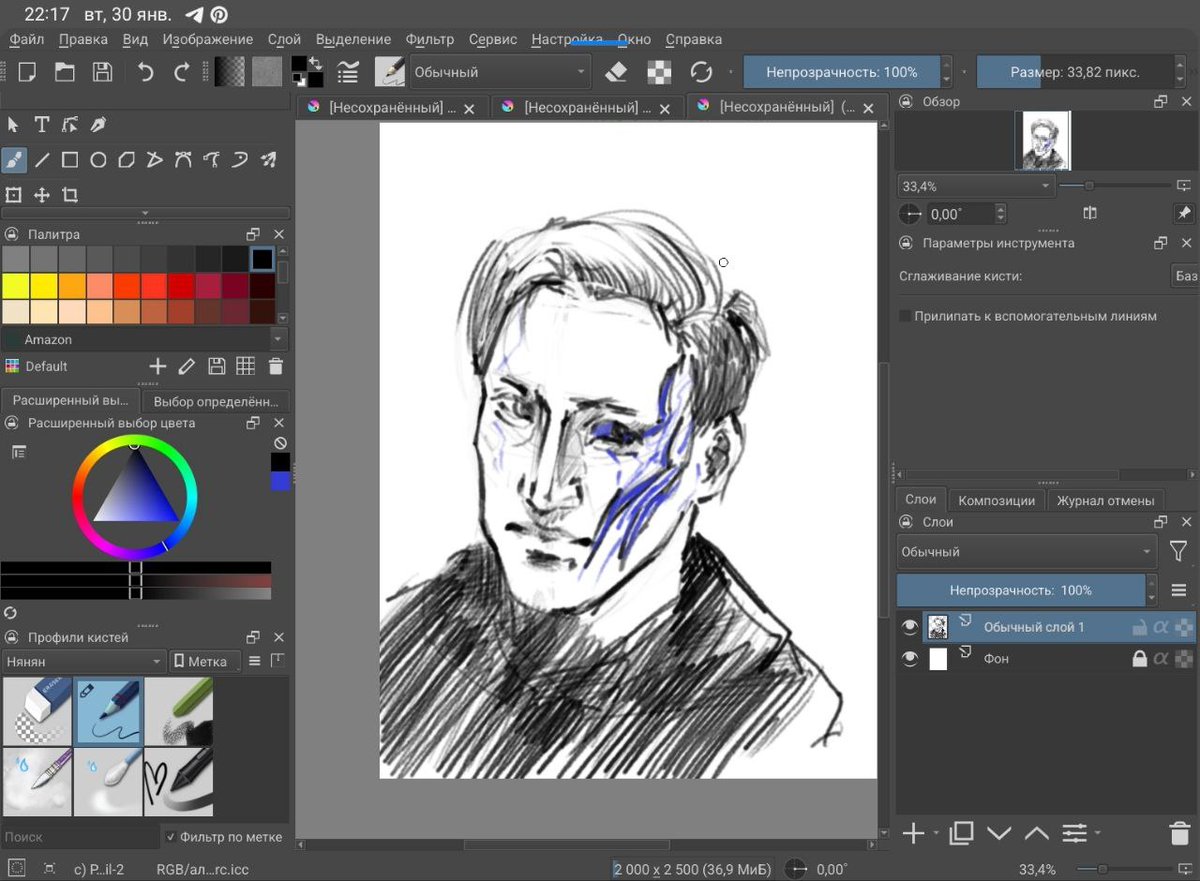The height and width of the screenshot is (881, 1200).
Task: Reload the original brush preset
Action: [x=701, y=72]
